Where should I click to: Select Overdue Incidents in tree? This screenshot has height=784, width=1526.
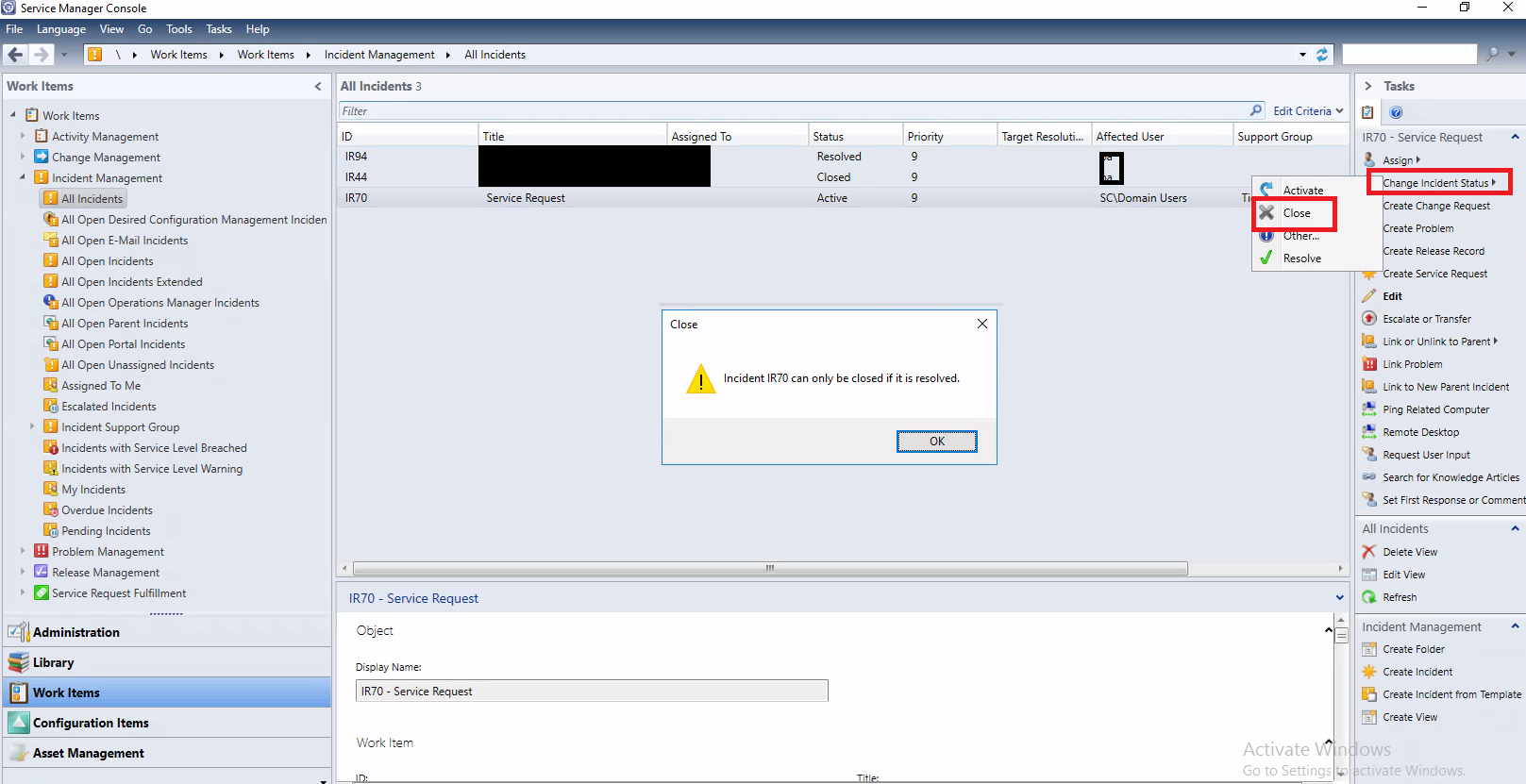coord(107,509)
